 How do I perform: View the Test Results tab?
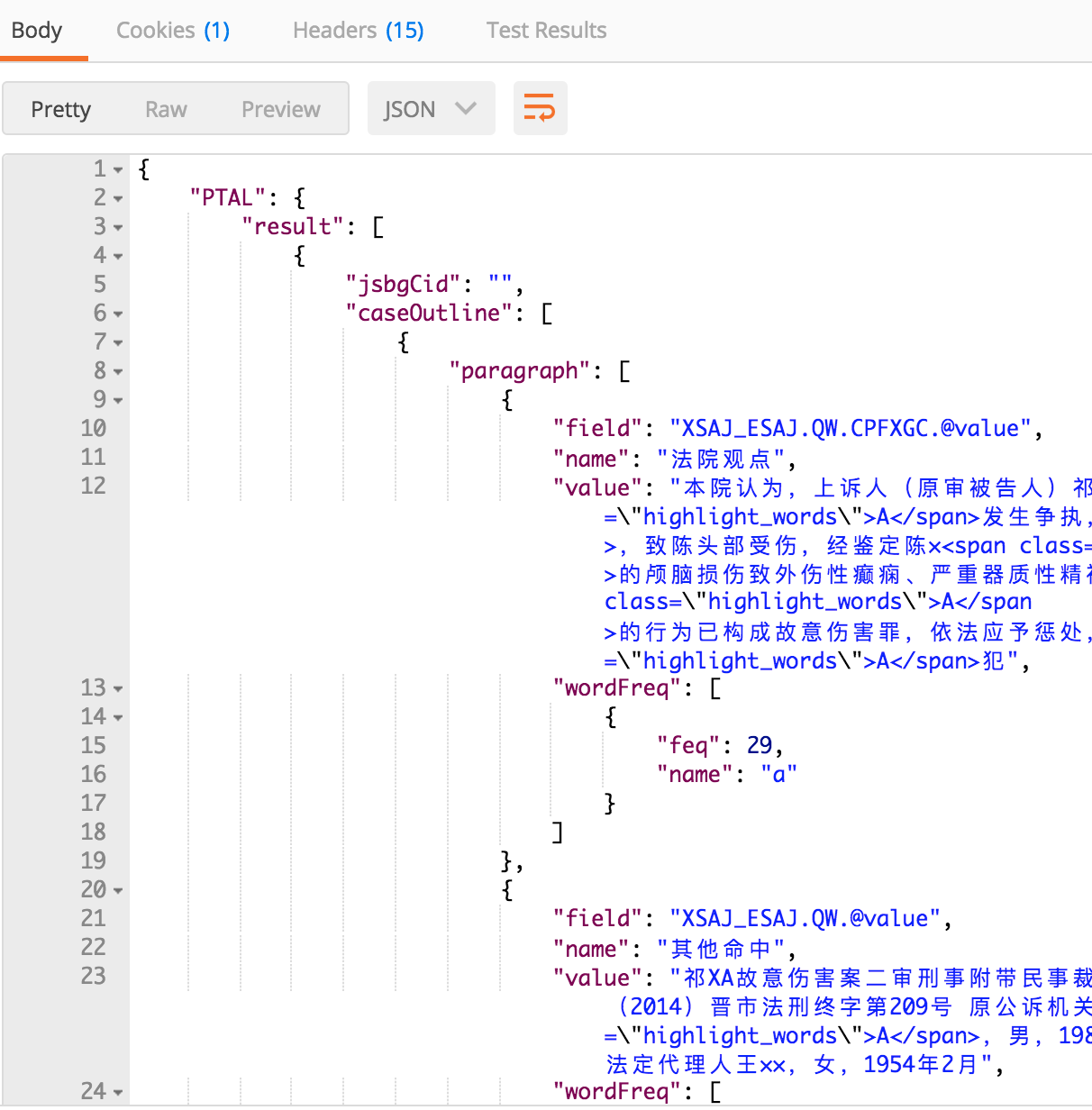point(546,30)
